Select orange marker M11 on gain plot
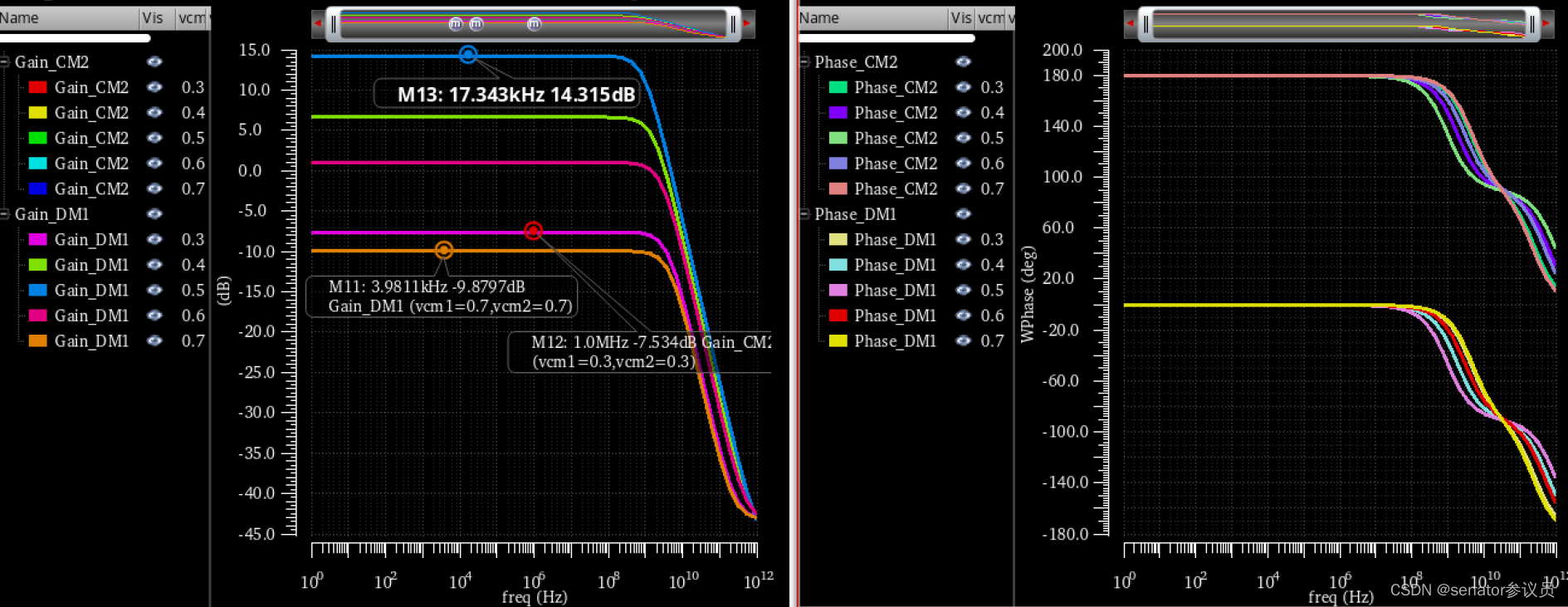This screenshot has width=1568, height=607. [x=444, y=250]
